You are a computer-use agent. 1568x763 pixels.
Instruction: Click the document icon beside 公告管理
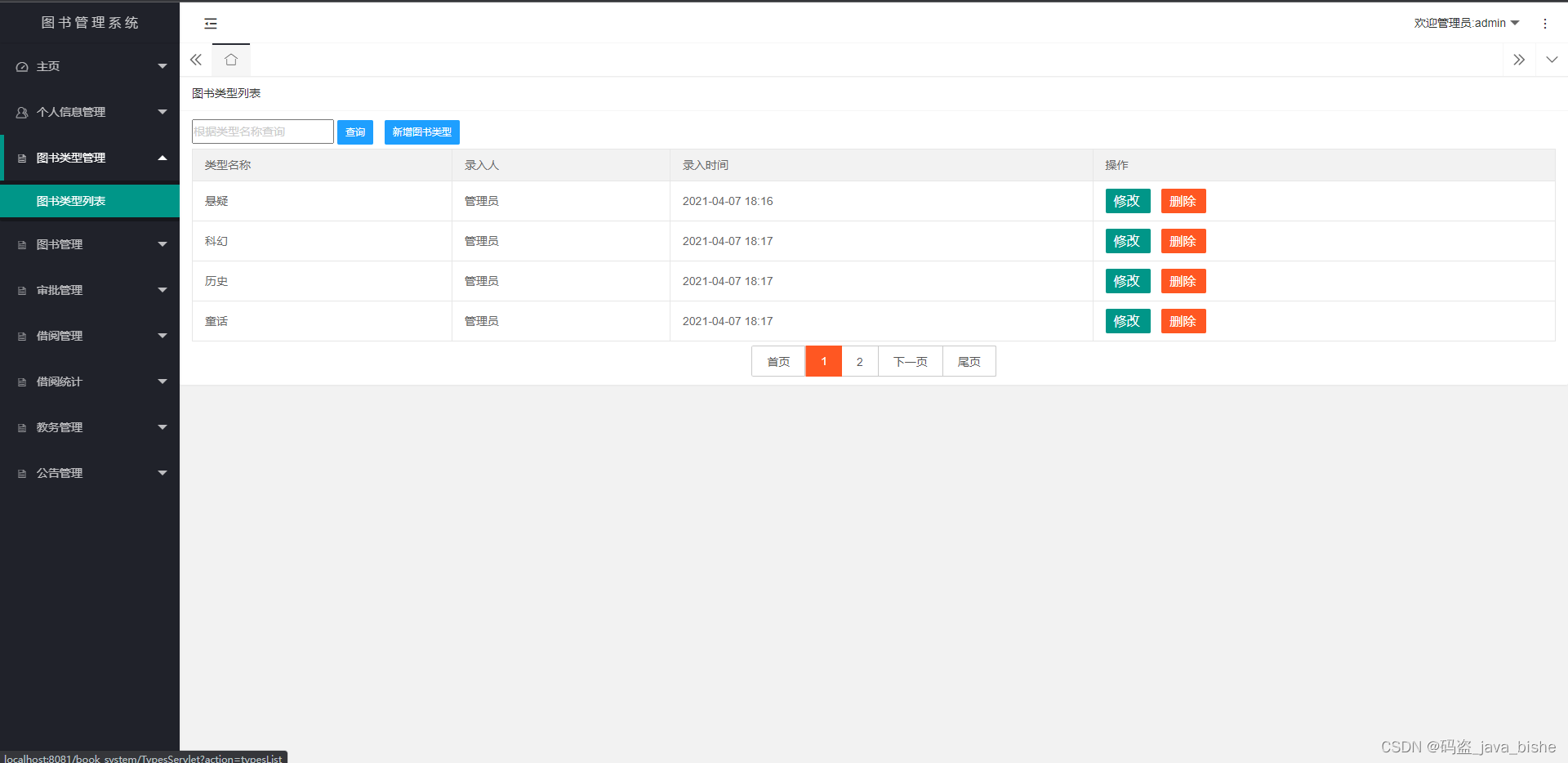click(22, 474)
